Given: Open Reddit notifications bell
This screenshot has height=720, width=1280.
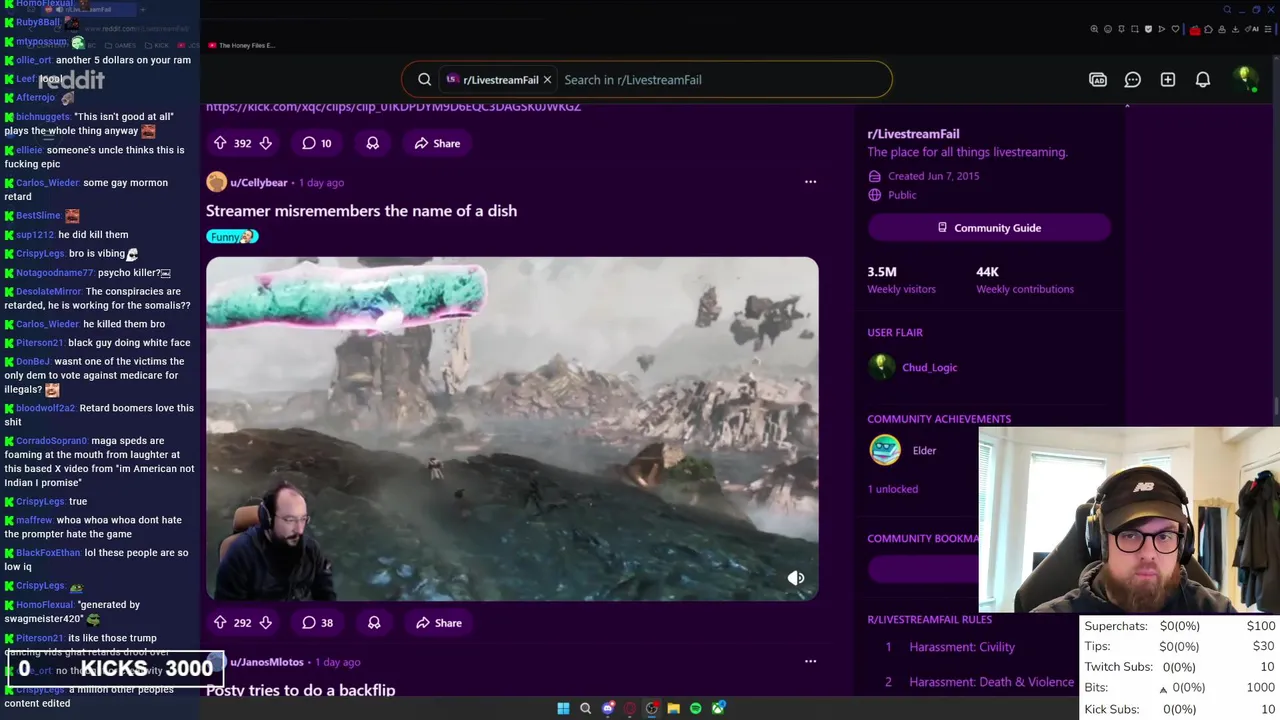Looking at the screenshot, I should [1203, 80].
